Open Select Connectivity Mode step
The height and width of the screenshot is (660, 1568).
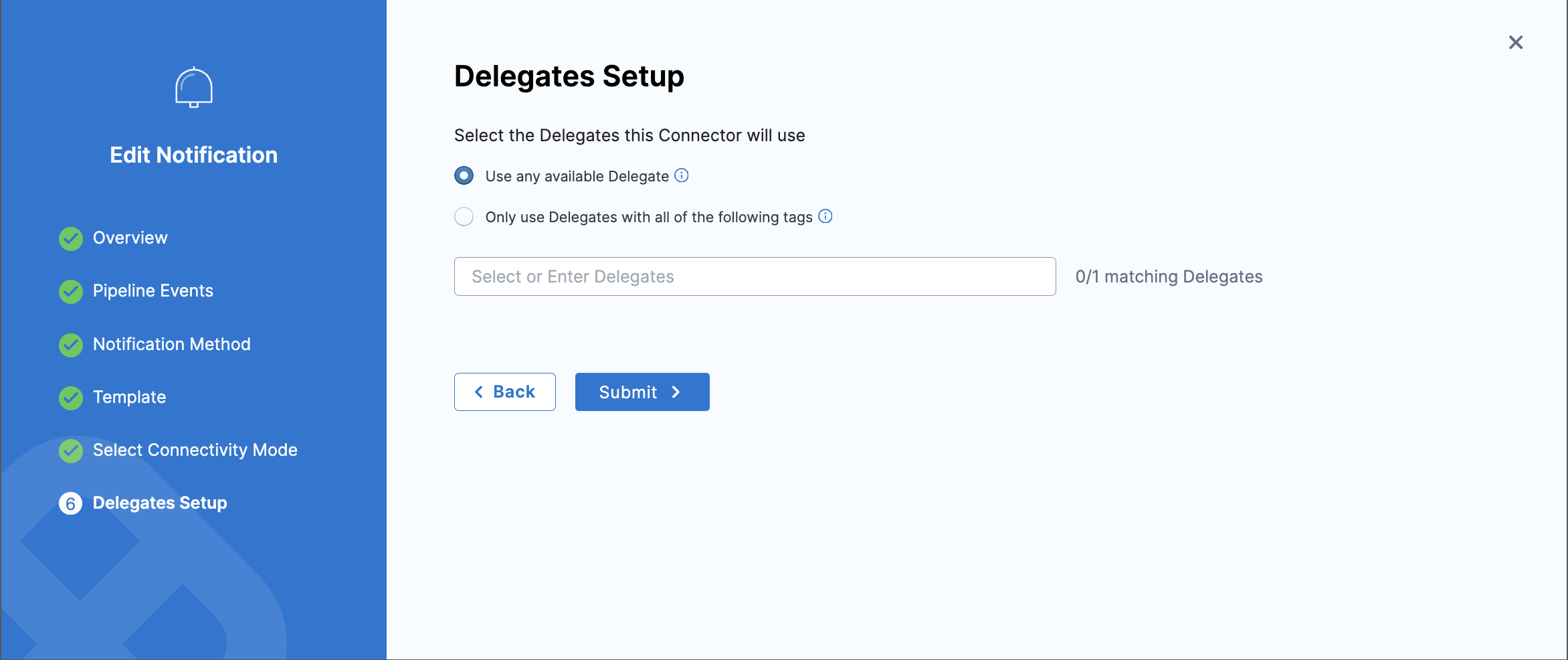(x=195, y=450)
